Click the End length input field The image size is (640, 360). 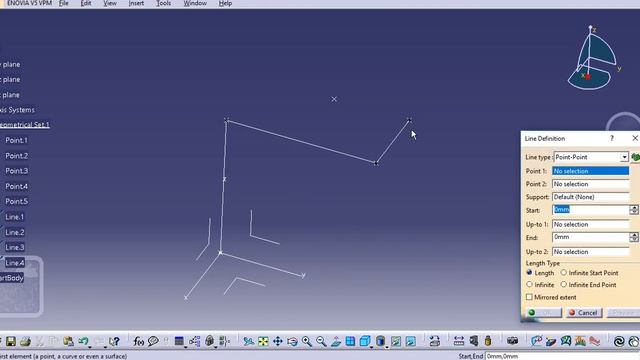590,237
